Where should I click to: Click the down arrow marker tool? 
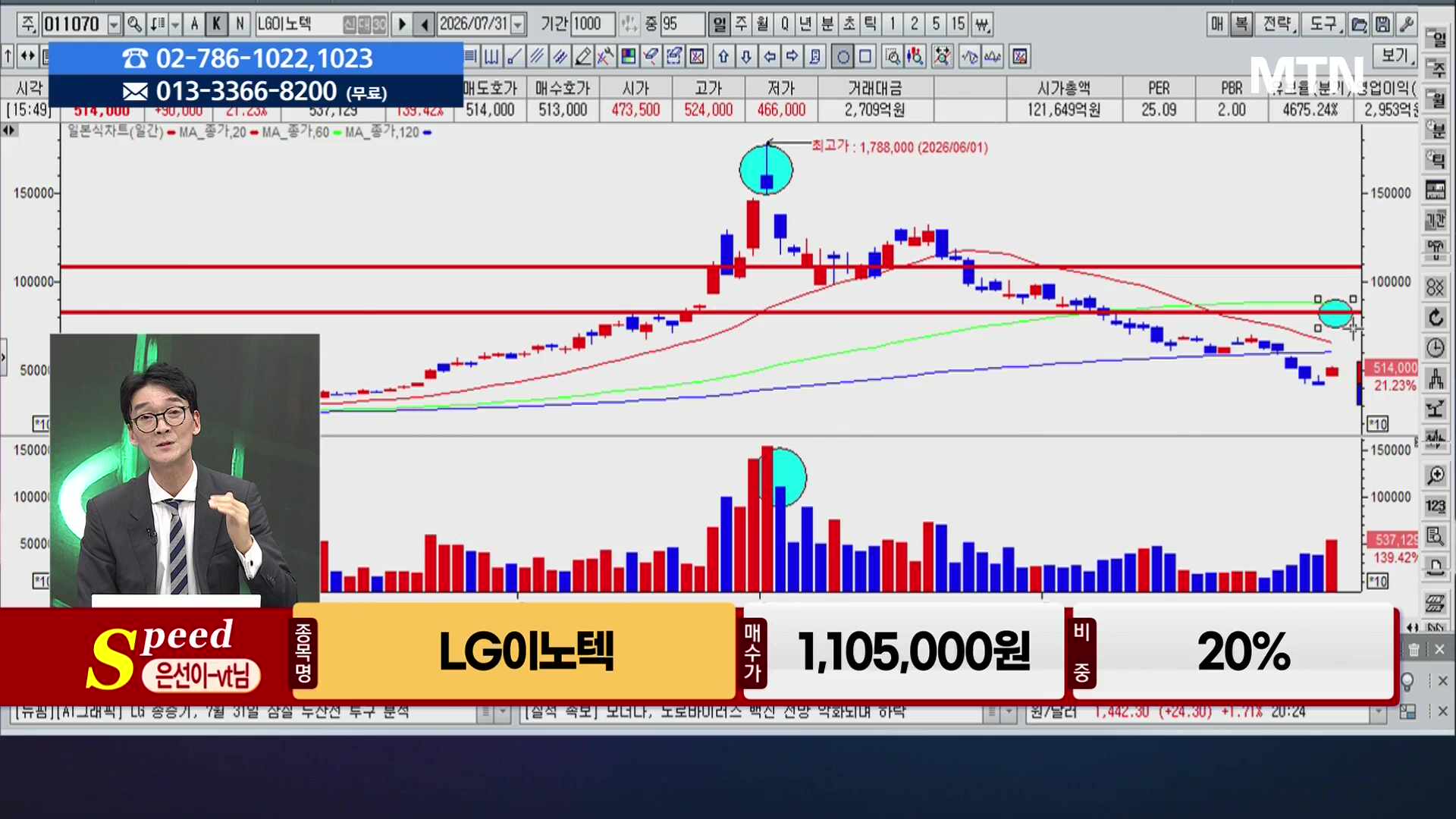pos(746,56)
